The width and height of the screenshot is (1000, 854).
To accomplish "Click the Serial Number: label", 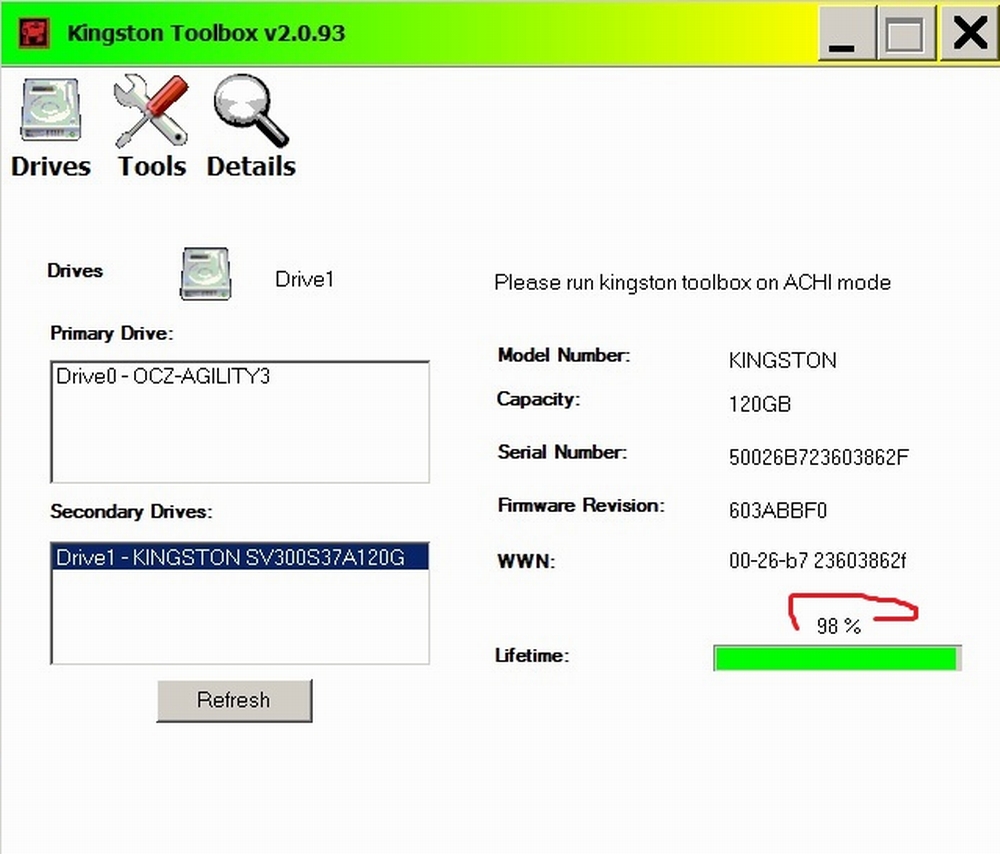I will [562, 452].
